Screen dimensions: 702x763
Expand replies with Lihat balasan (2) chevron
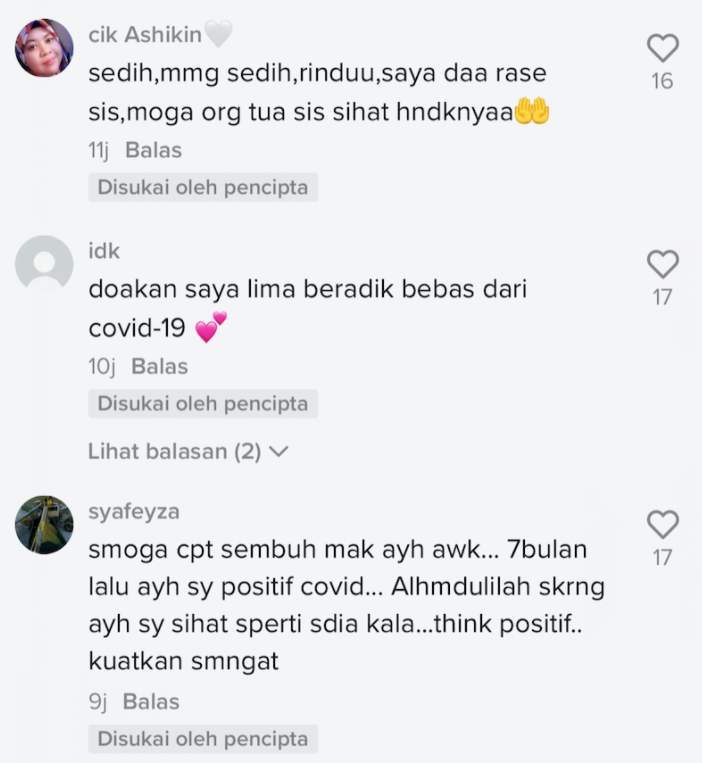[279, 452]
